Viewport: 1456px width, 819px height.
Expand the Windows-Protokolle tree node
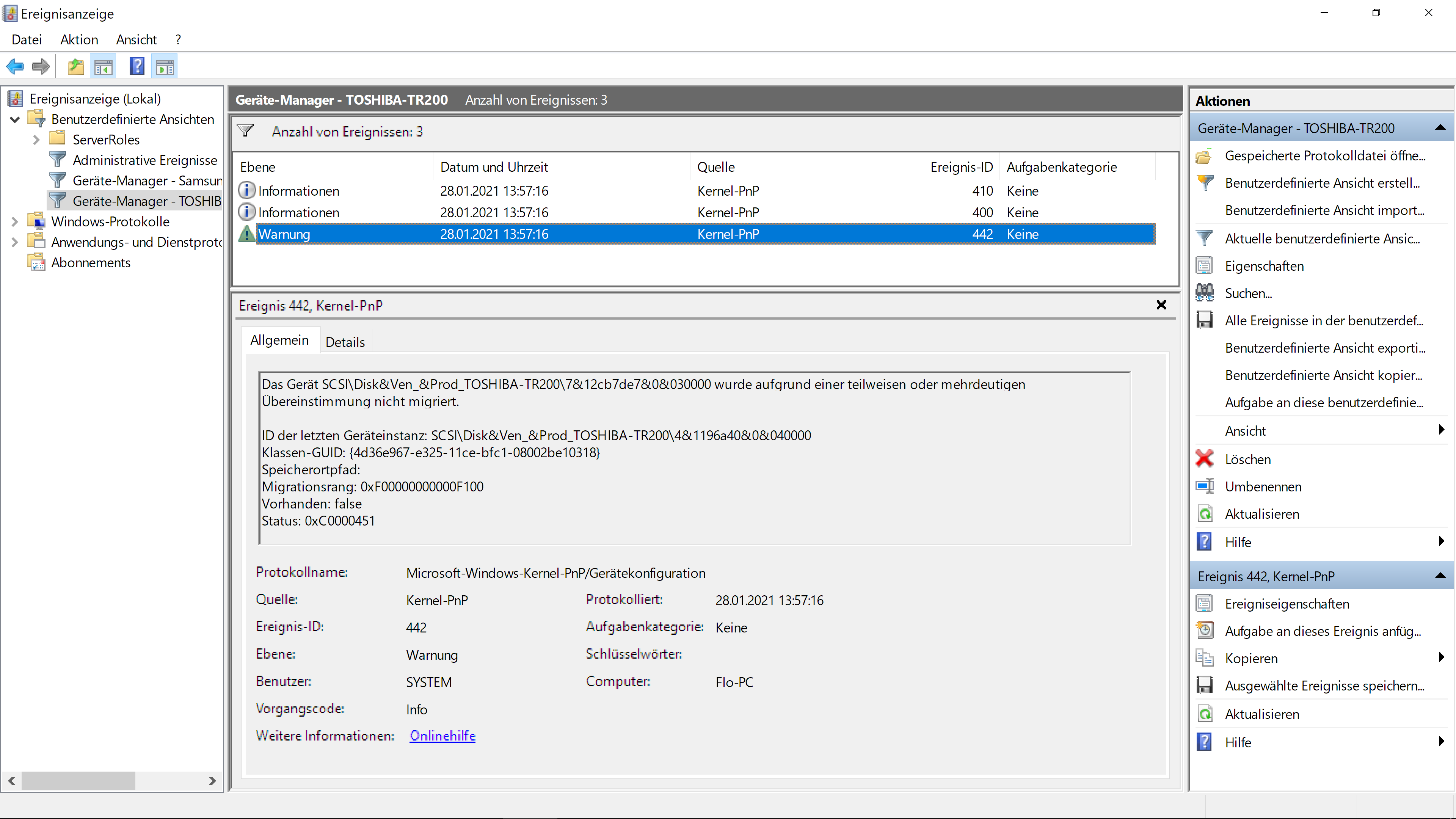coord(15,221)
